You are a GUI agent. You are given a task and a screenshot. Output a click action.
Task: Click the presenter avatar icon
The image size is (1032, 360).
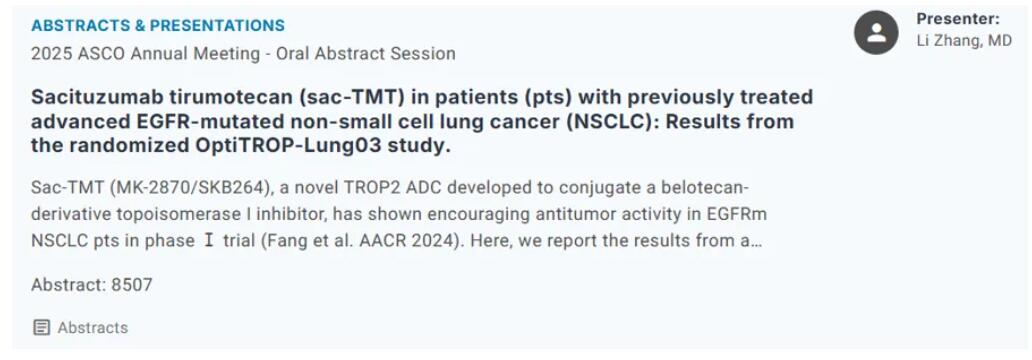[x=876, y=33]
